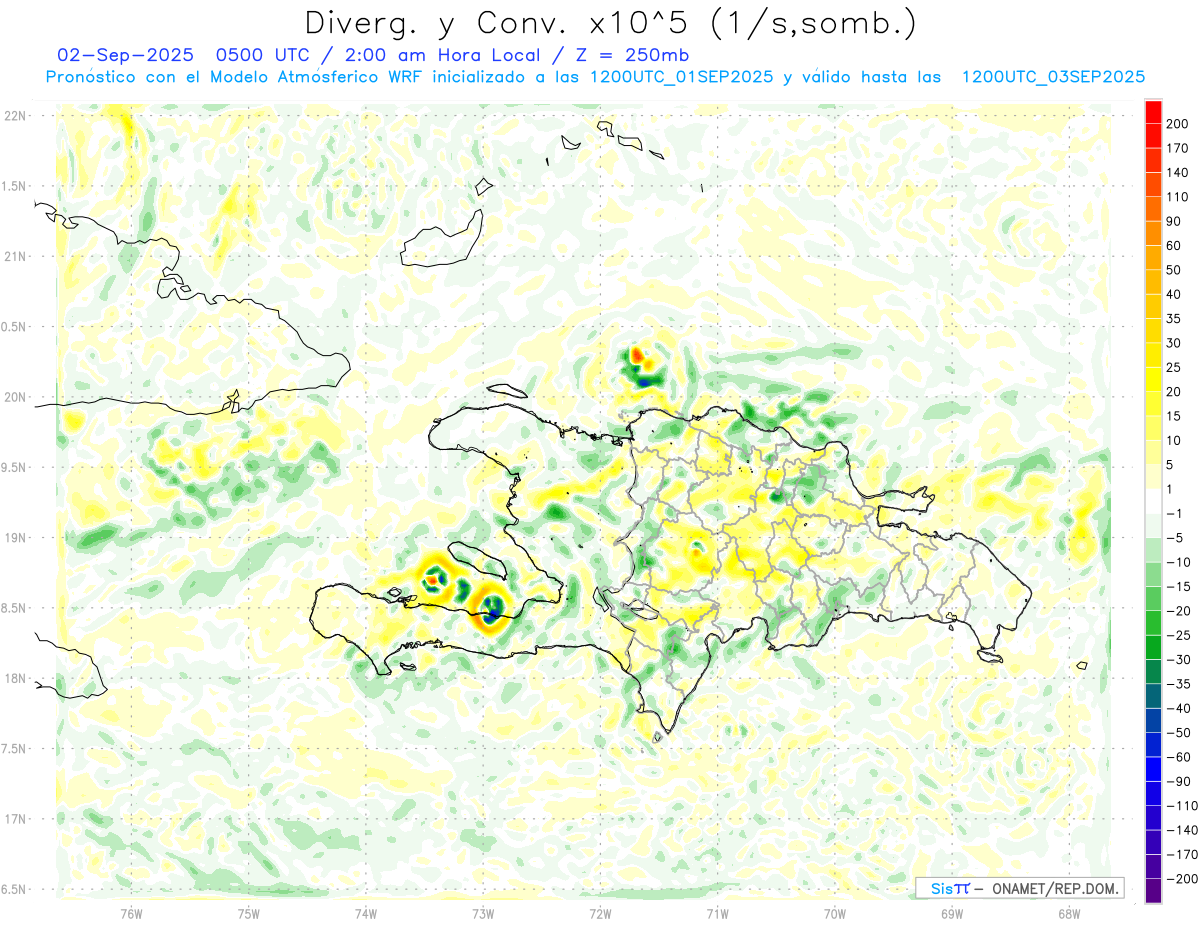Click the colorbar value 25

(x=1174, y=368)
